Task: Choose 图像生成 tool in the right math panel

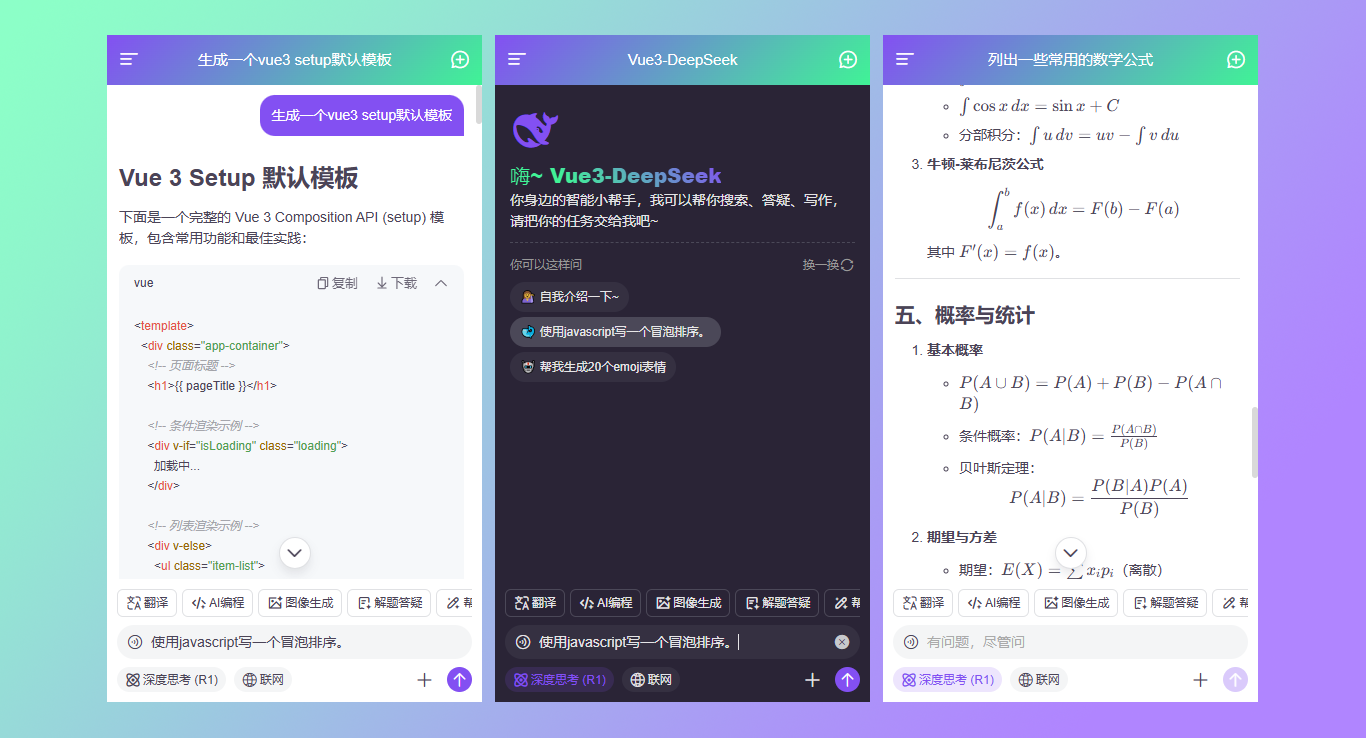Action: tap(1075, 603)
